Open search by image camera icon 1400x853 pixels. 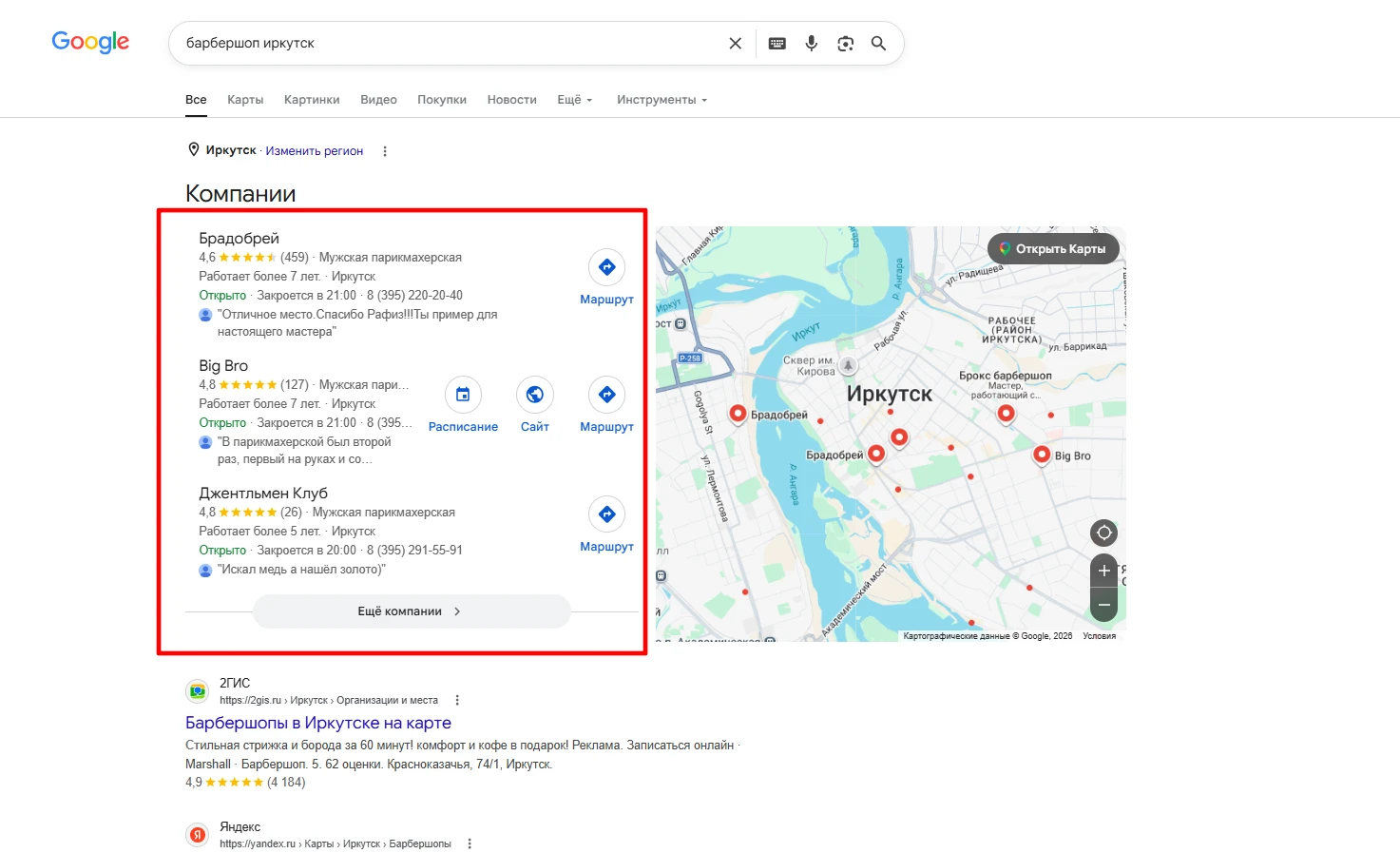pyautogui.click(x=846, y=44)
